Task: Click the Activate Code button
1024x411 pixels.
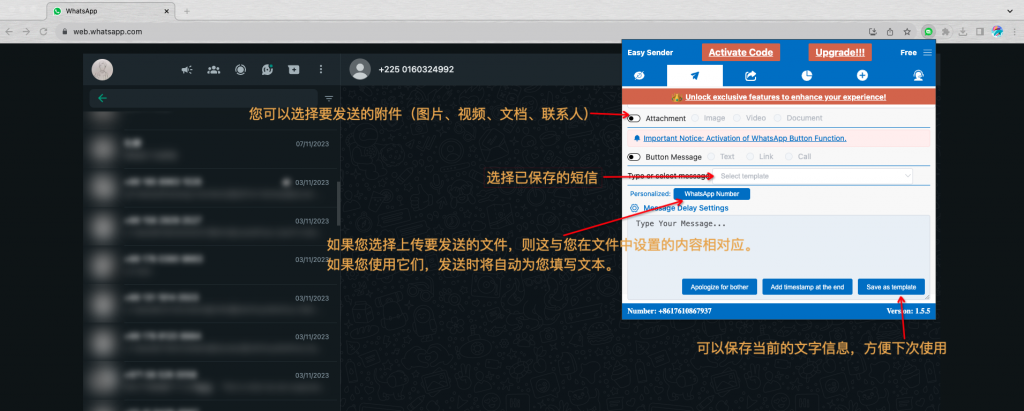Action: (x=741, y=53)
